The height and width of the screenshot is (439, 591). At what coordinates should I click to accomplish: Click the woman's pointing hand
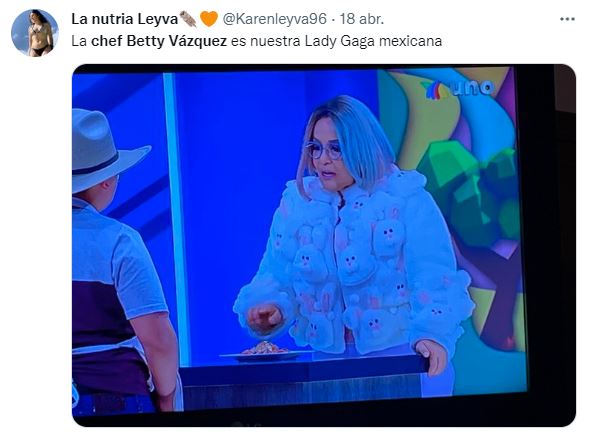[x=265, y=319]
